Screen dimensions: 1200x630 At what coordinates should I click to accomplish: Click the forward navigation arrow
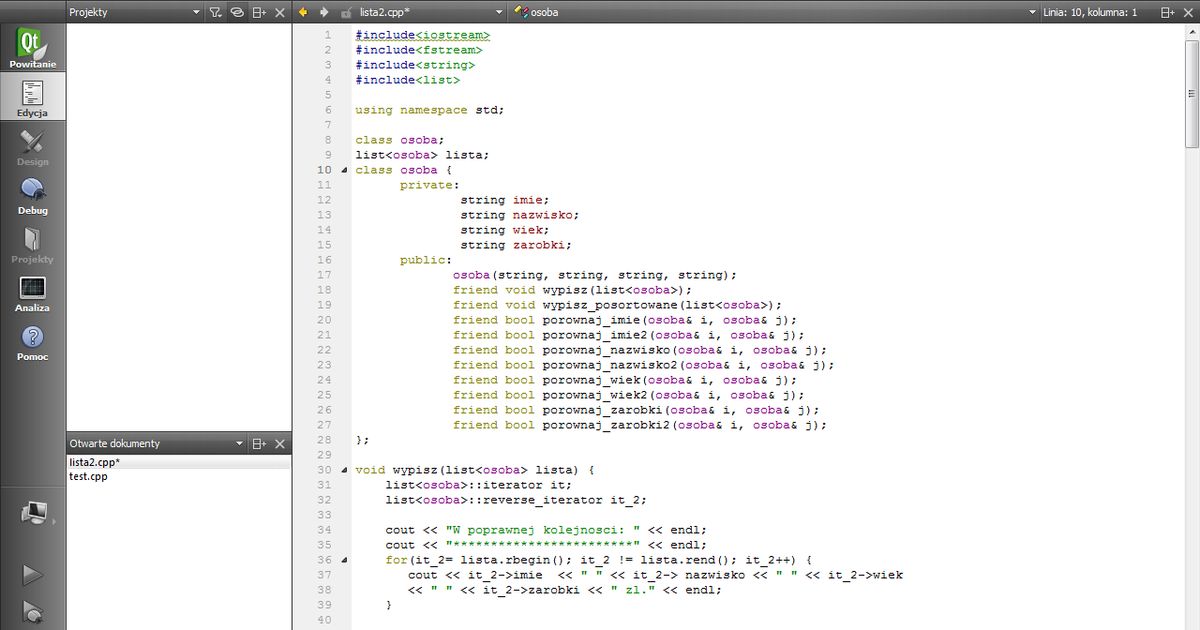click(323, 13)
